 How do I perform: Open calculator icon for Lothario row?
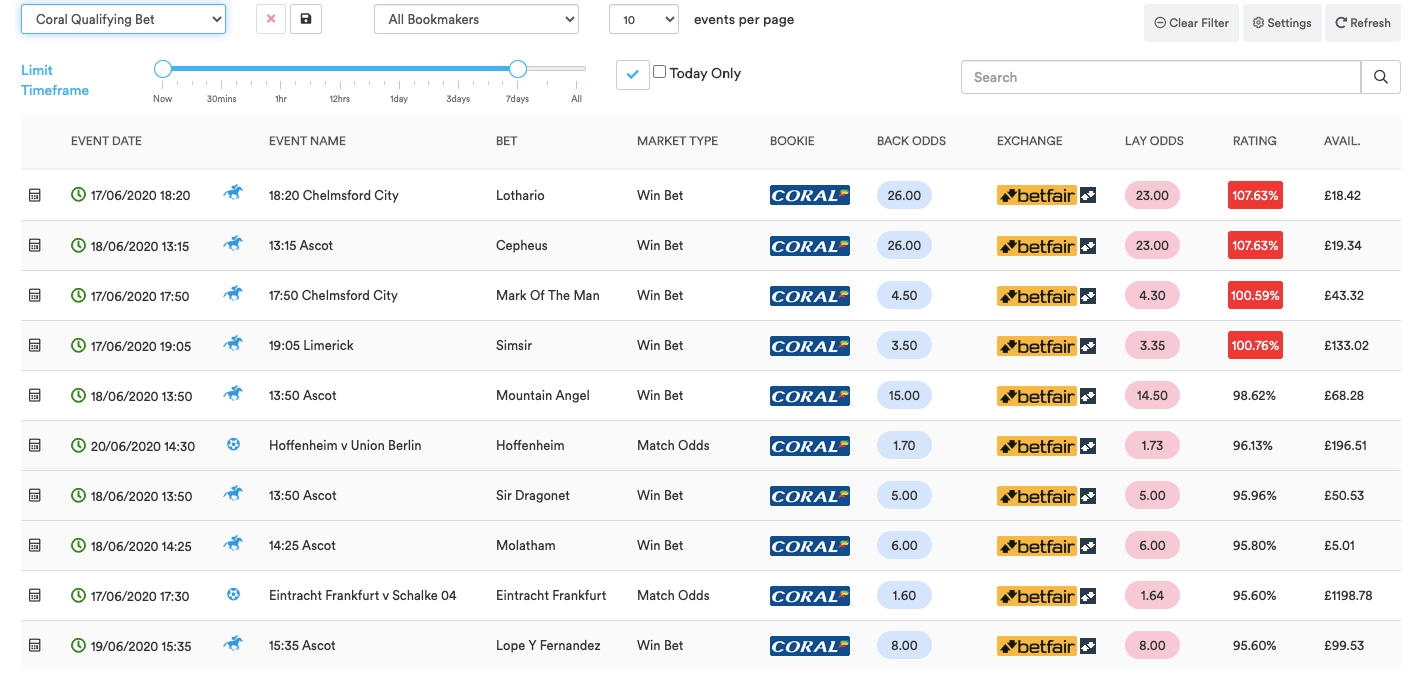click(x=35, y=195)
